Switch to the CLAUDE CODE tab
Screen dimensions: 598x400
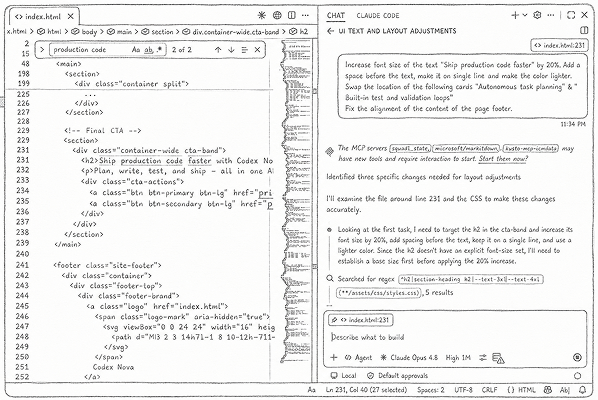(x=378, y=15)
